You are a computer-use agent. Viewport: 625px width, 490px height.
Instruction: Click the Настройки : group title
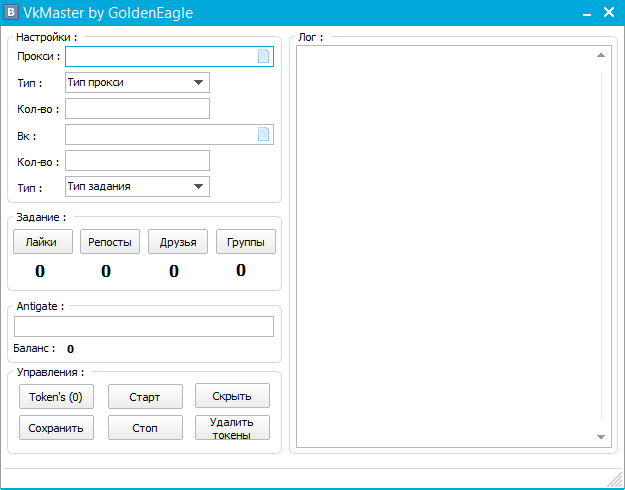pyautogui.click(x=47, y=37)
